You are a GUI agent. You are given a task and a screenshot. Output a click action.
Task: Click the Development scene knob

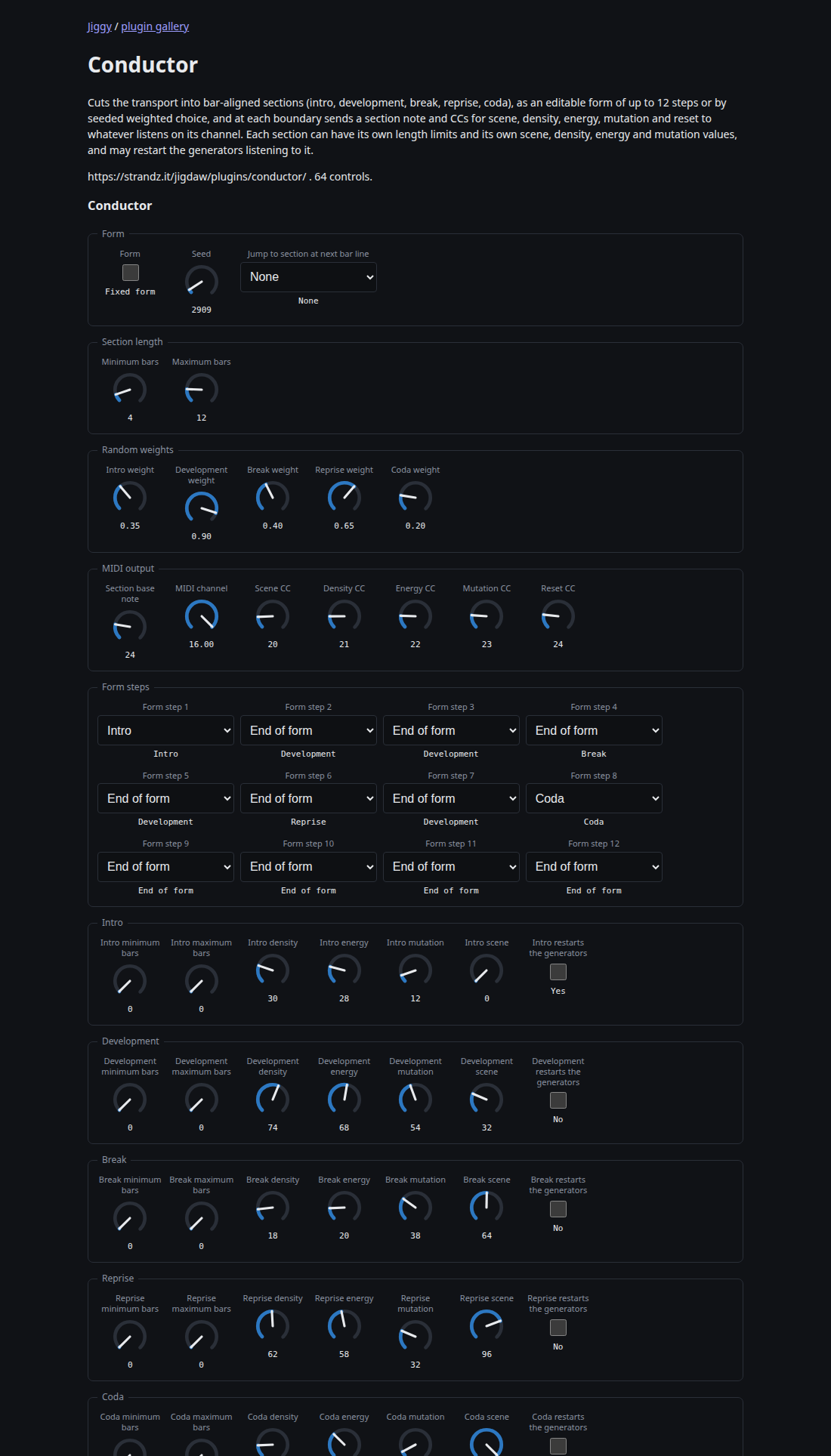(x=487, y=1100)
